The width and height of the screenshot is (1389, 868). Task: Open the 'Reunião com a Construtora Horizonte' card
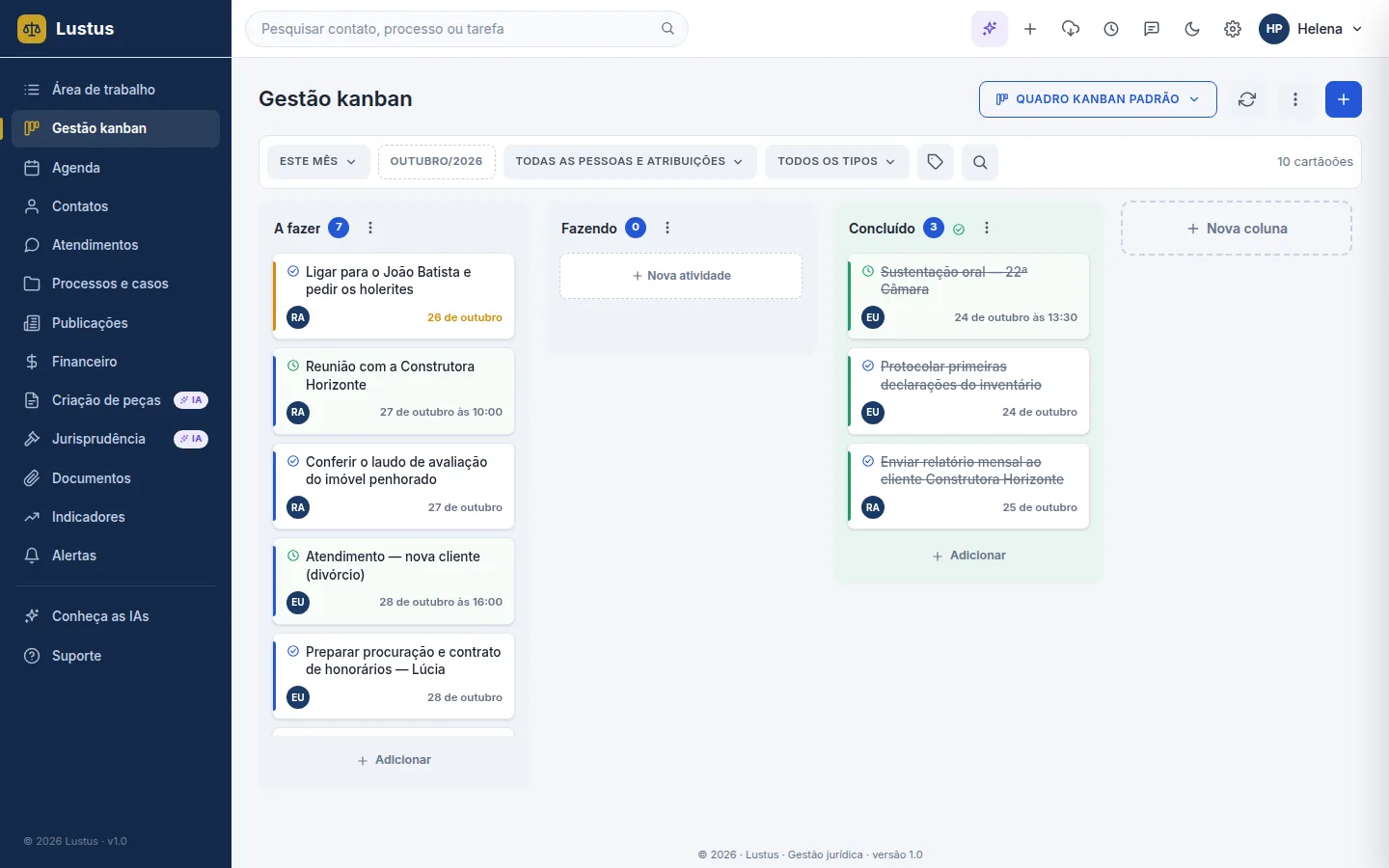[394, 390]
